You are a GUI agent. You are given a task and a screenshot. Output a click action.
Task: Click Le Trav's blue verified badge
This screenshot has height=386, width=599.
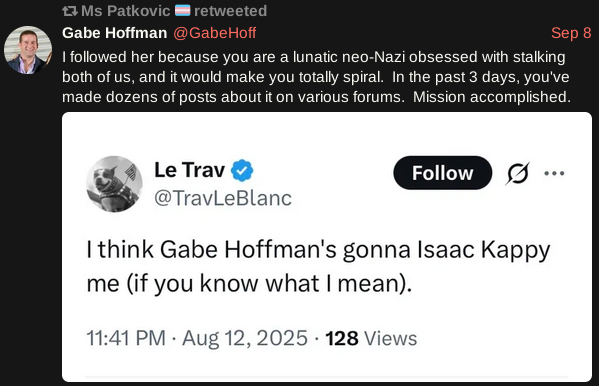[x=242, y=170]
